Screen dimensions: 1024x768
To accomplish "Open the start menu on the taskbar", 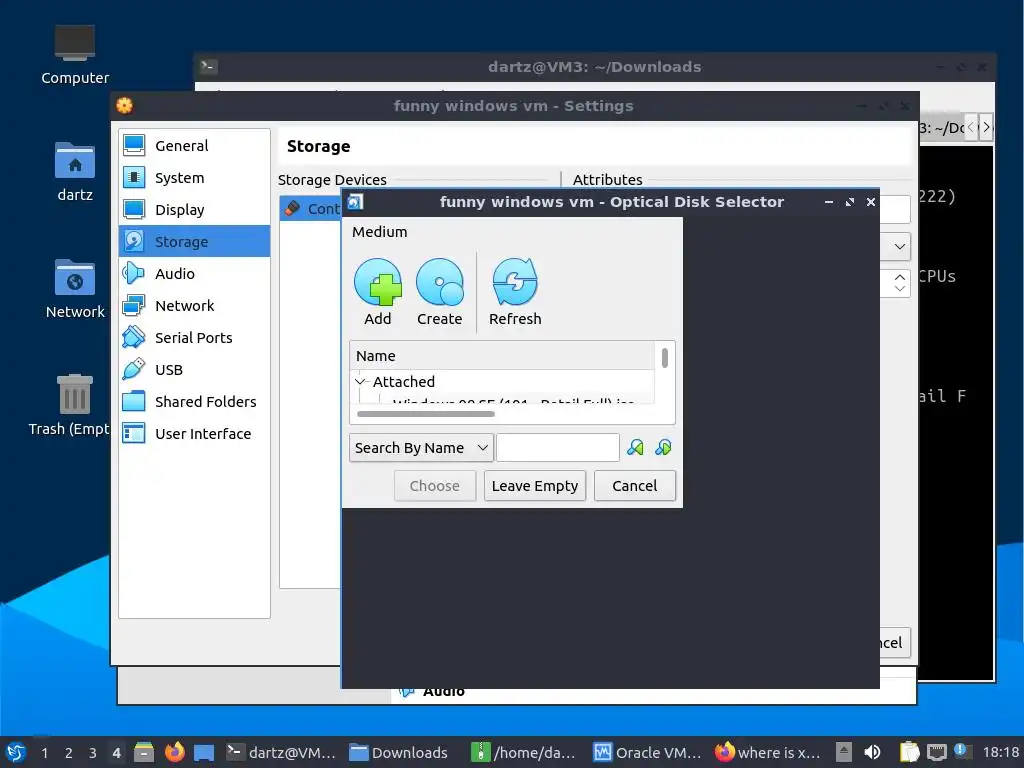I will [x=16, y=752].
